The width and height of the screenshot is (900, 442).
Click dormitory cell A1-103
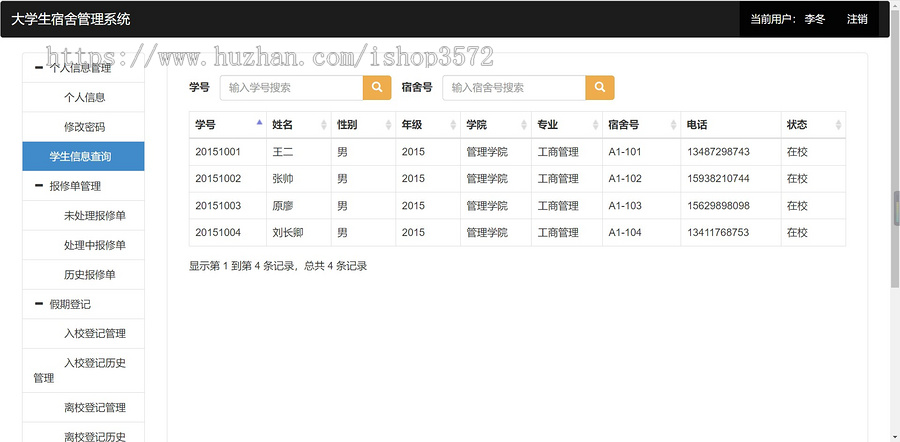coord(641,206)
